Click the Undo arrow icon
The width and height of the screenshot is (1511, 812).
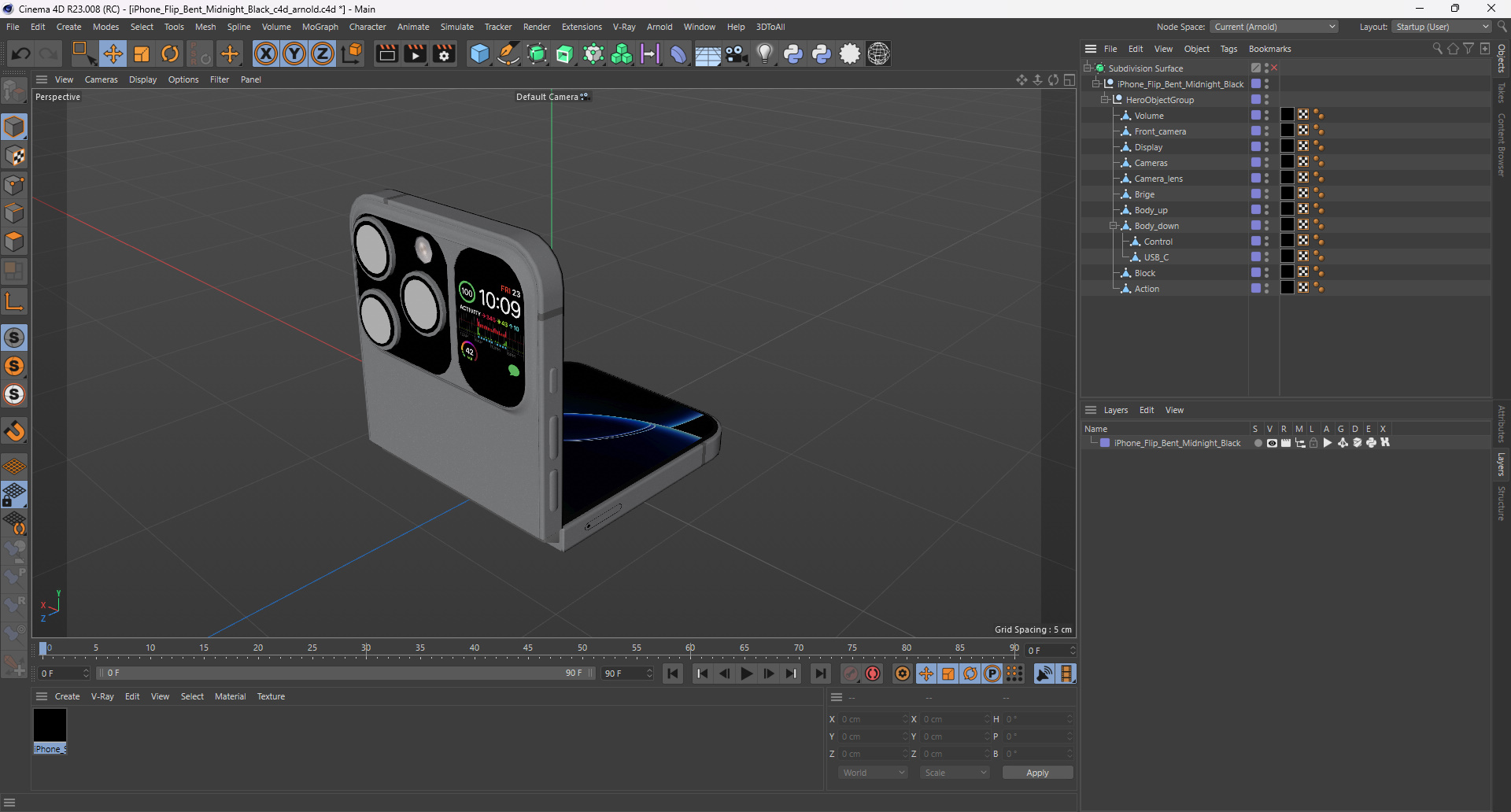(21, 54)
